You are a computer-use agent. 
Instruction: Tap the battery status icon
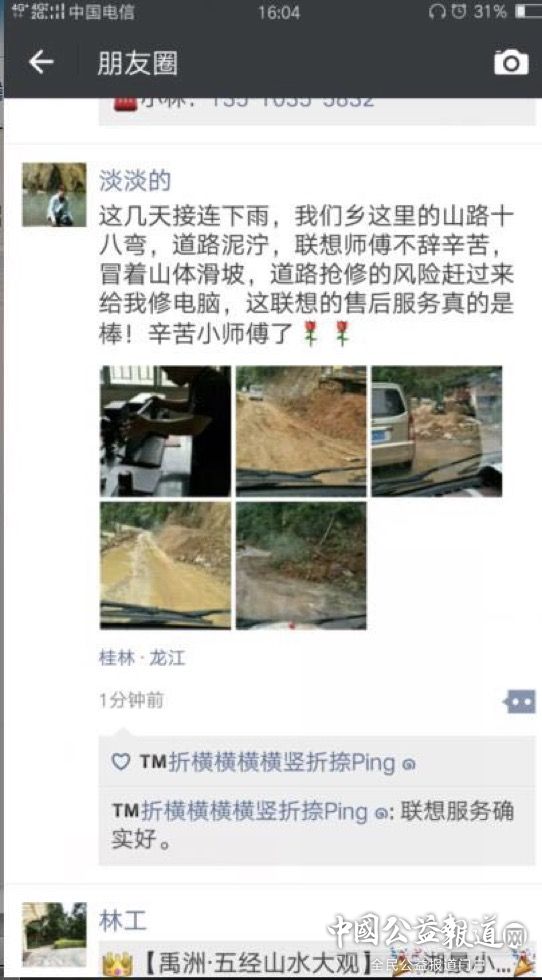(x=528, y=11)
